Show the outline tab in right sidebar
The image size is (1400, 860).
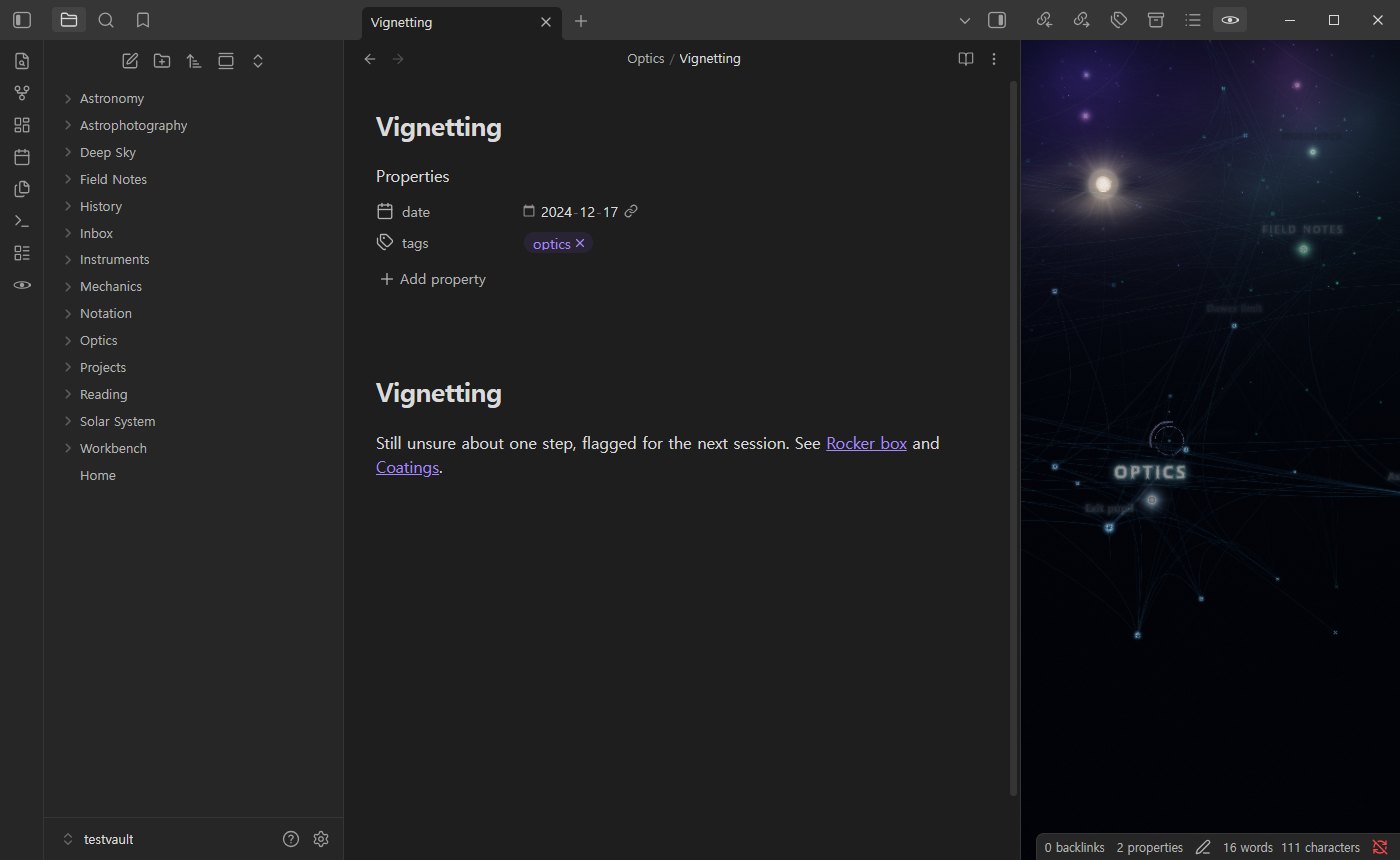[1193, 20]
